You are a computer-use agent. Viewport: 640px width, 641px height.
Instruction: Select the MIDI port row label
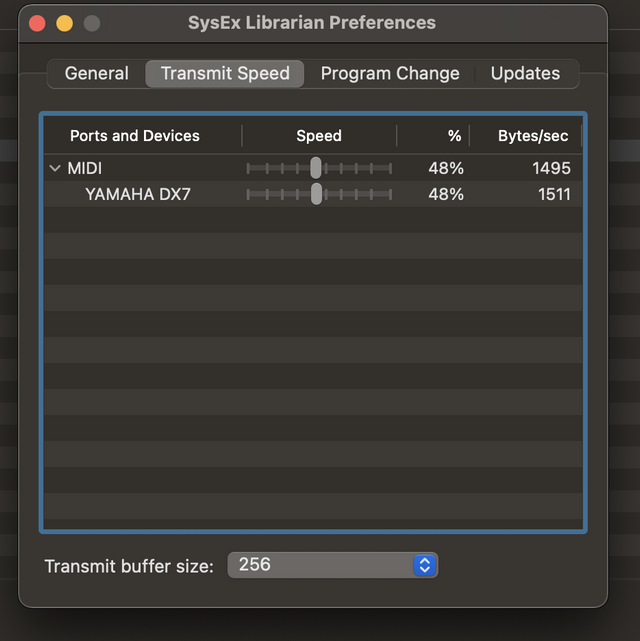[85, 169]
